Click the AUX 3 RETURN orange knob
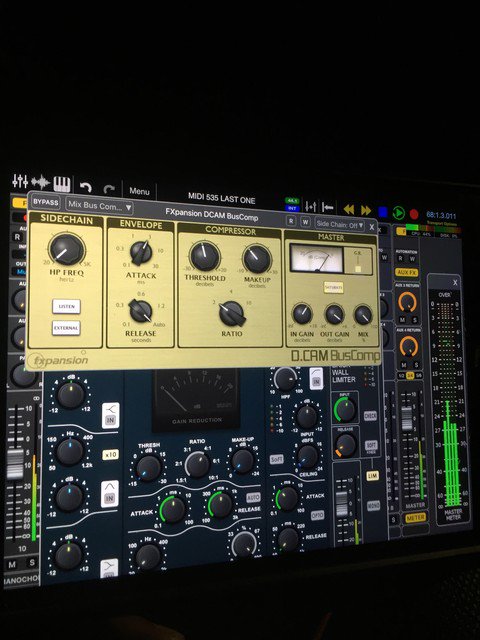The width and height of the screenshot is (480, 640). click(407, 302)
